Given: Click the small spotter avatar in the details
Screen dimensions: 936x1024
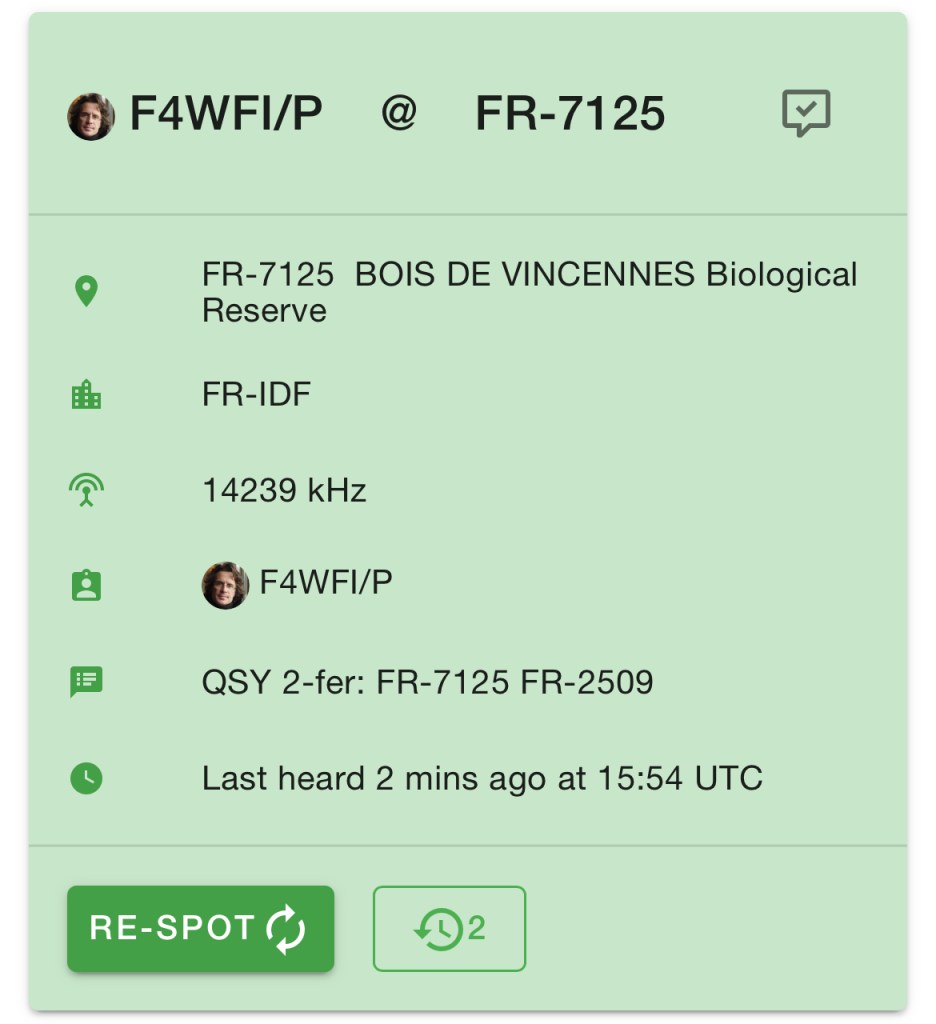Looking at the screenshot, I should (225, 586).
